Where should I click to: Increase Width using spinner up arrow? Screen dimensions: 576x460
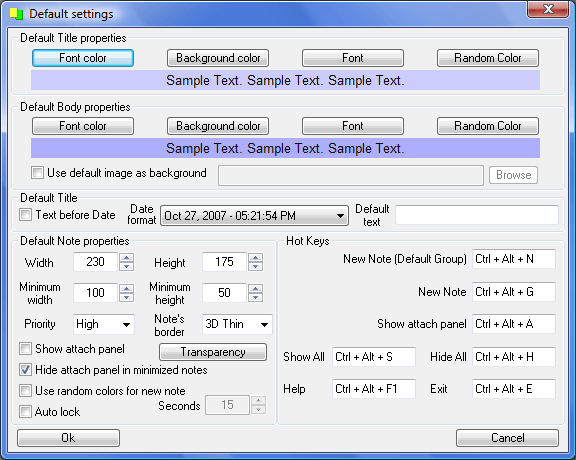click(126, 258)
